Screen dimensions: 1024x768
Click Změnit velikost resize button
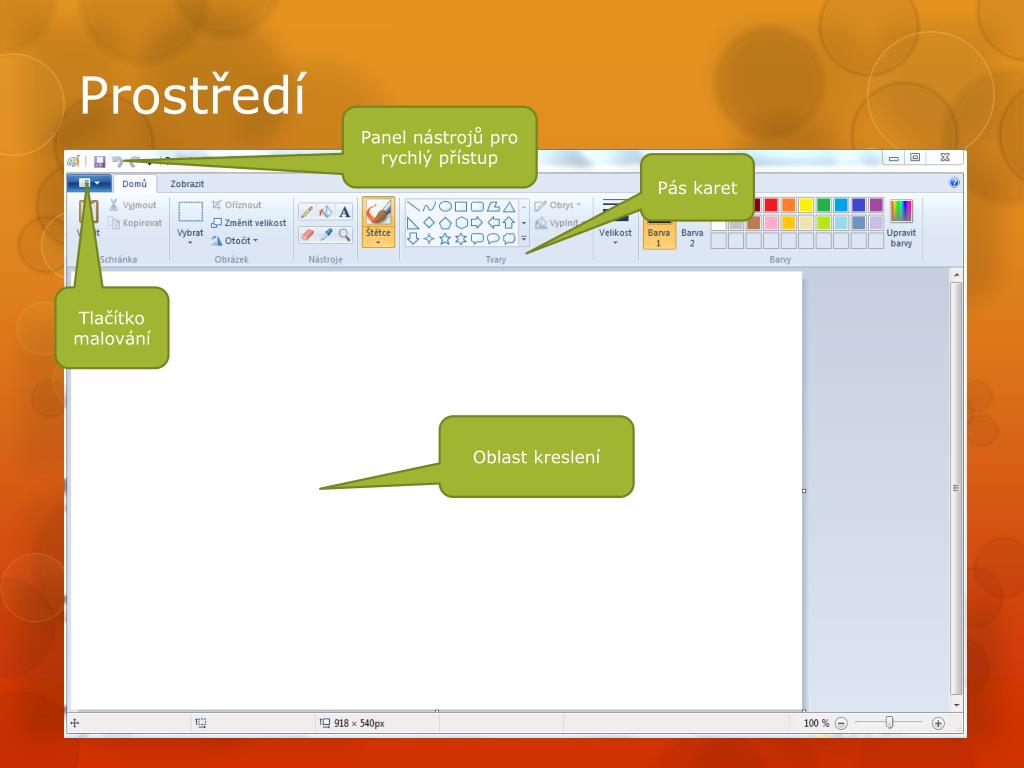249,223
